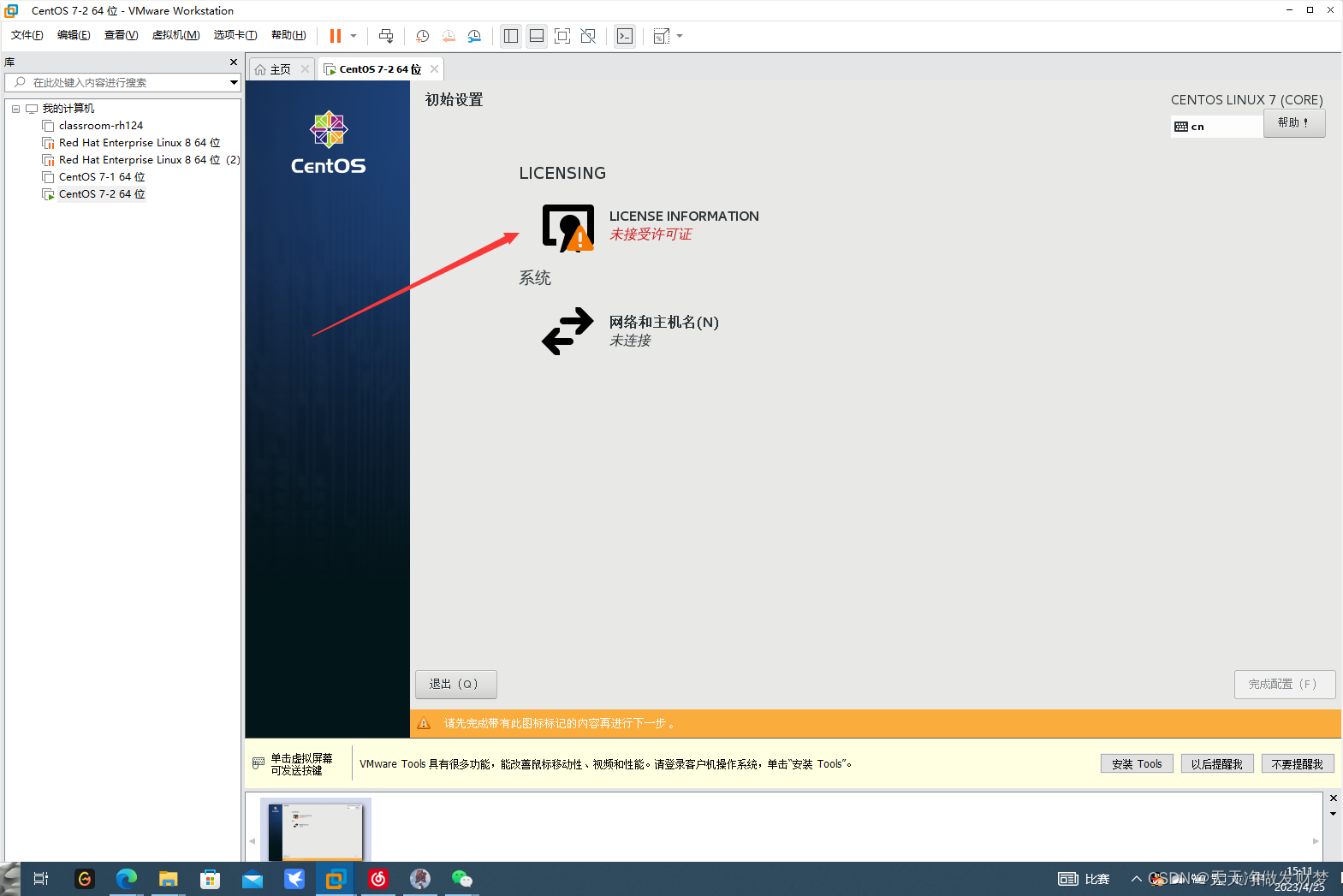
Task: Click the 退出(Q) quit button
Action: coord(455,685)
